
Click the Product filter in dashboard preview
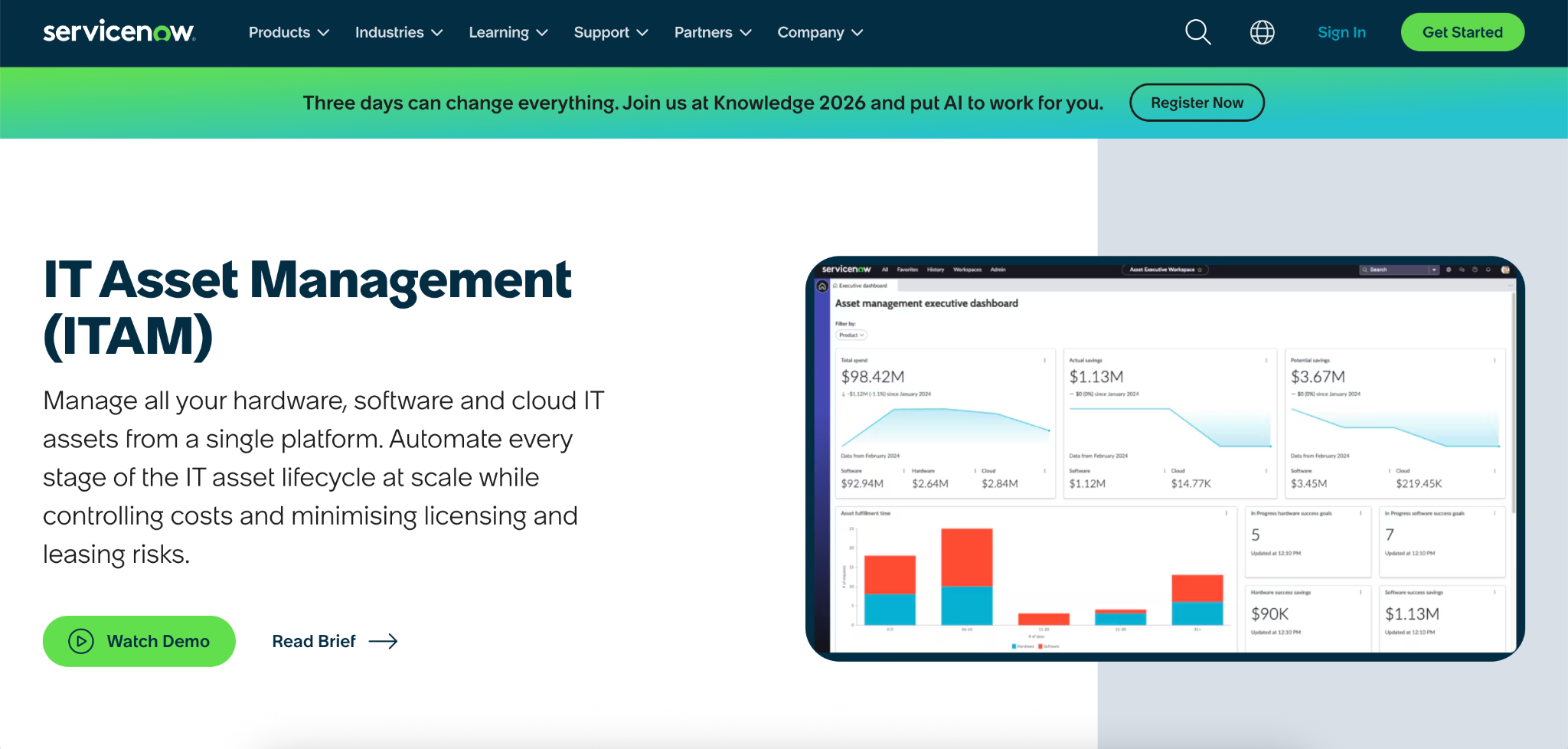tap(851, 335)
